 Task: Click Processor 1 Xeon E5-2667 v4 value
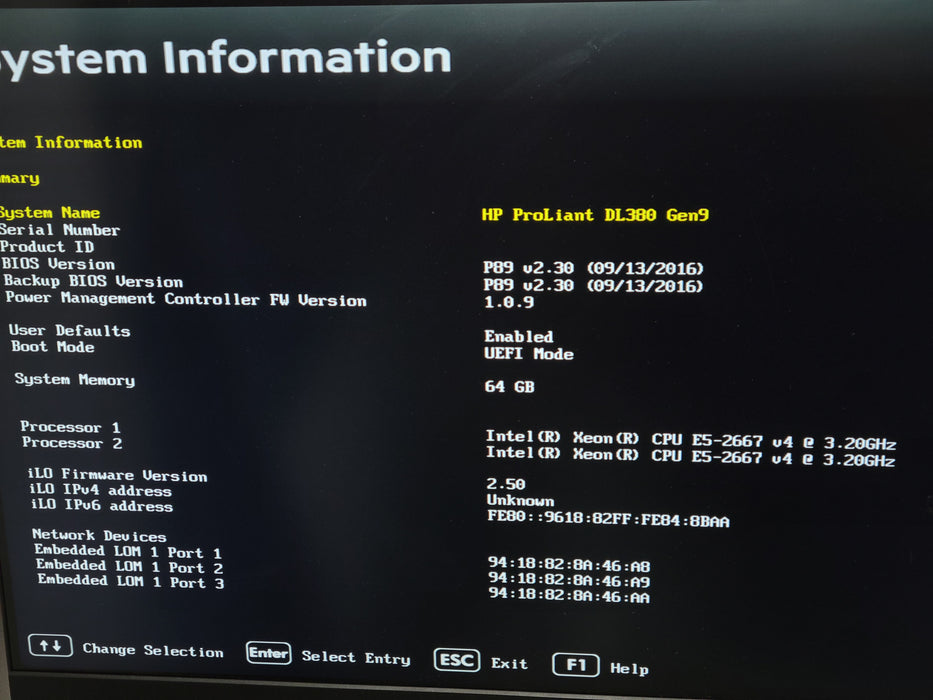691,440
